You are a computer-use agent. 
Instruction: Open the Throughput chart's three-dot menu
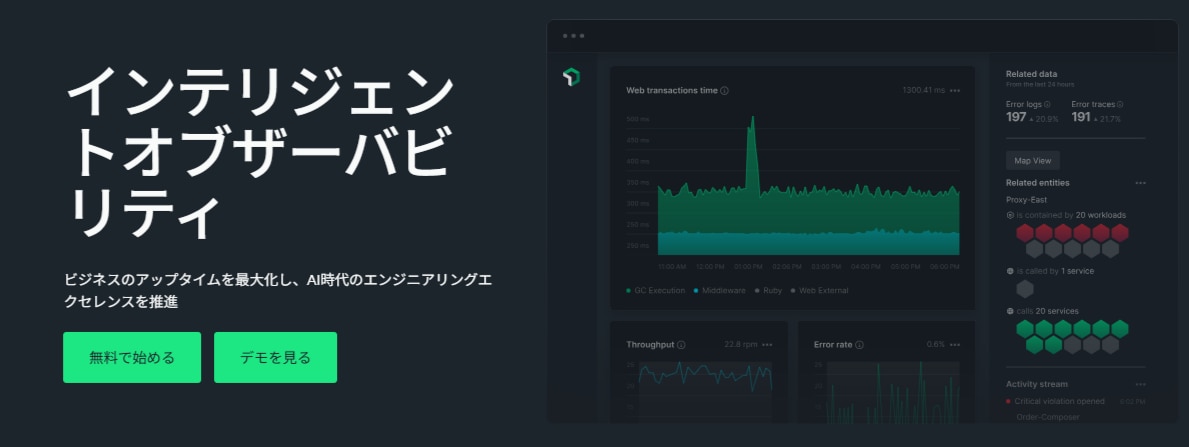tap(767, 345)
